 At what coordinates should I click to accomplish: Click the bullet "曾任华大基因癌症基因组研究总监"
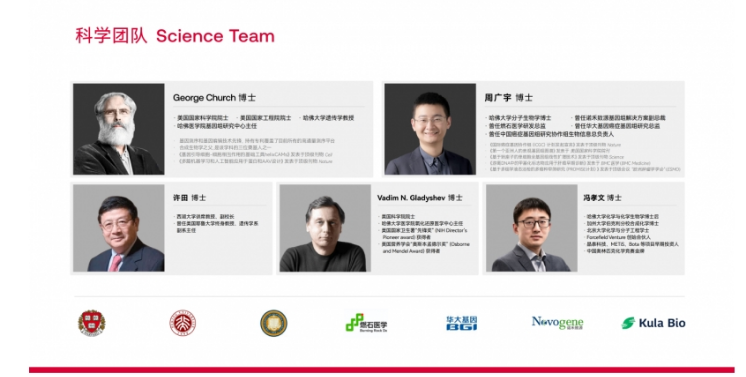click(616, 126)
